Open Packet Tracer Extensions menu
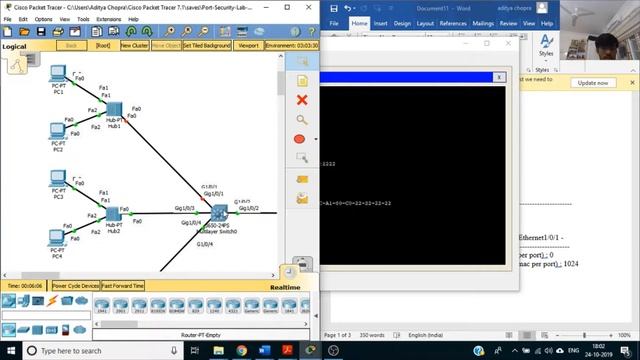The height and width of the screenshot is (360, 640). (x=109, y=19)
